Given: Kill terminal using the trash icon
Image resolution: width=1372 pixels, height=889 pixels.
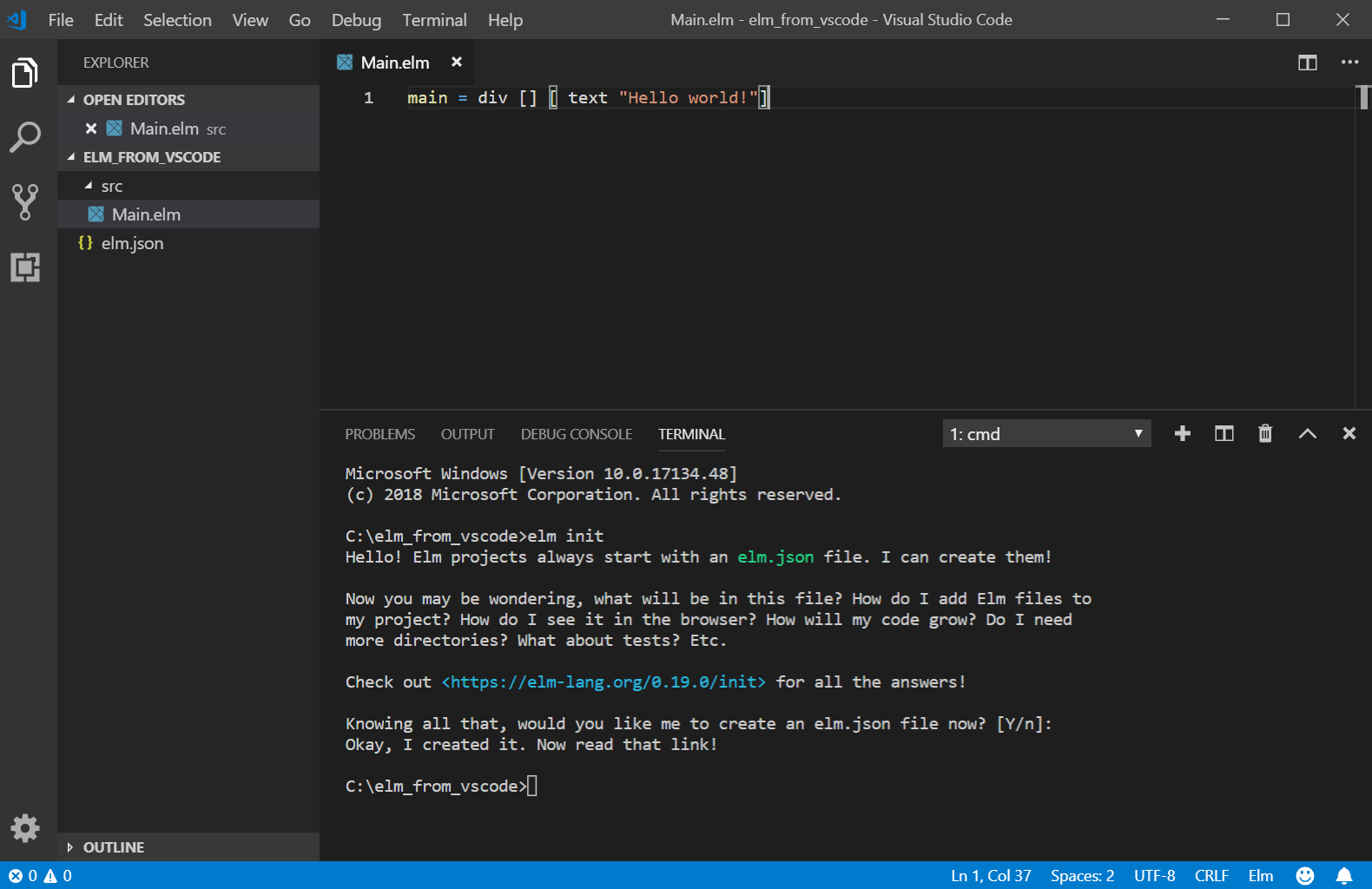Looking at the screenshot, I should [x=1265, y=433].
